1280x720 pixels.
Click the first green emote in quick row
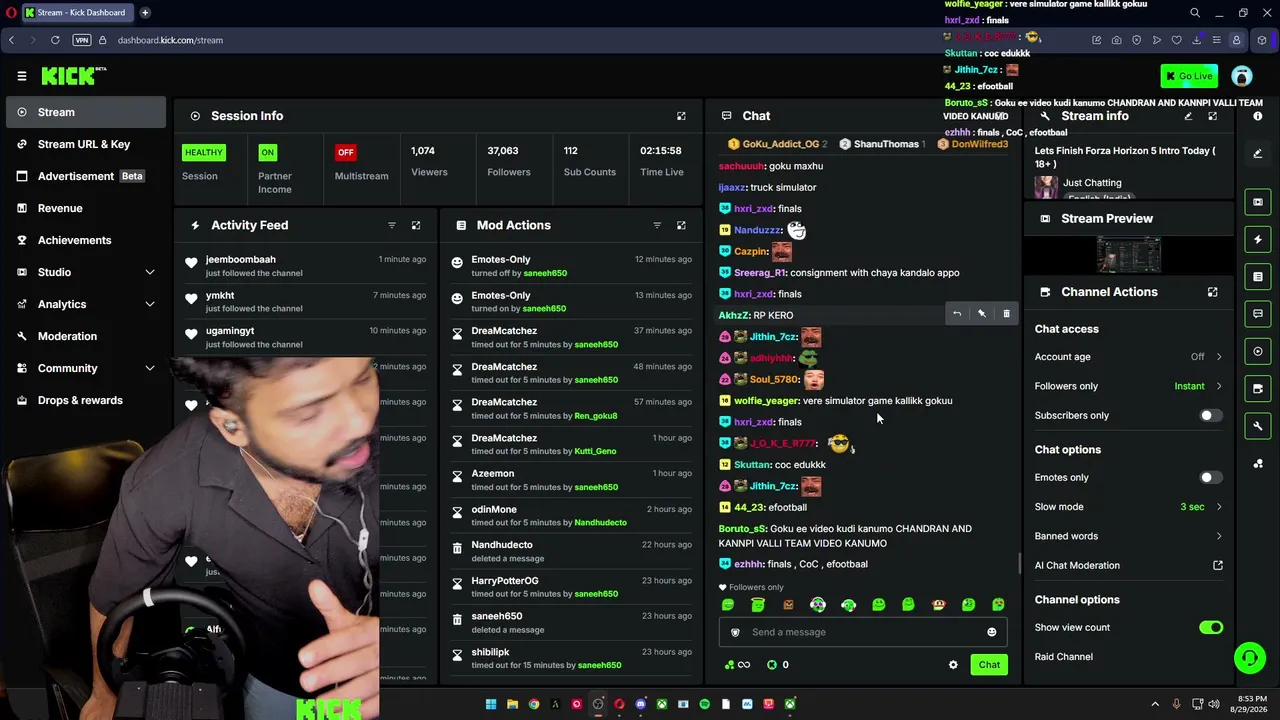pos(728,605)
